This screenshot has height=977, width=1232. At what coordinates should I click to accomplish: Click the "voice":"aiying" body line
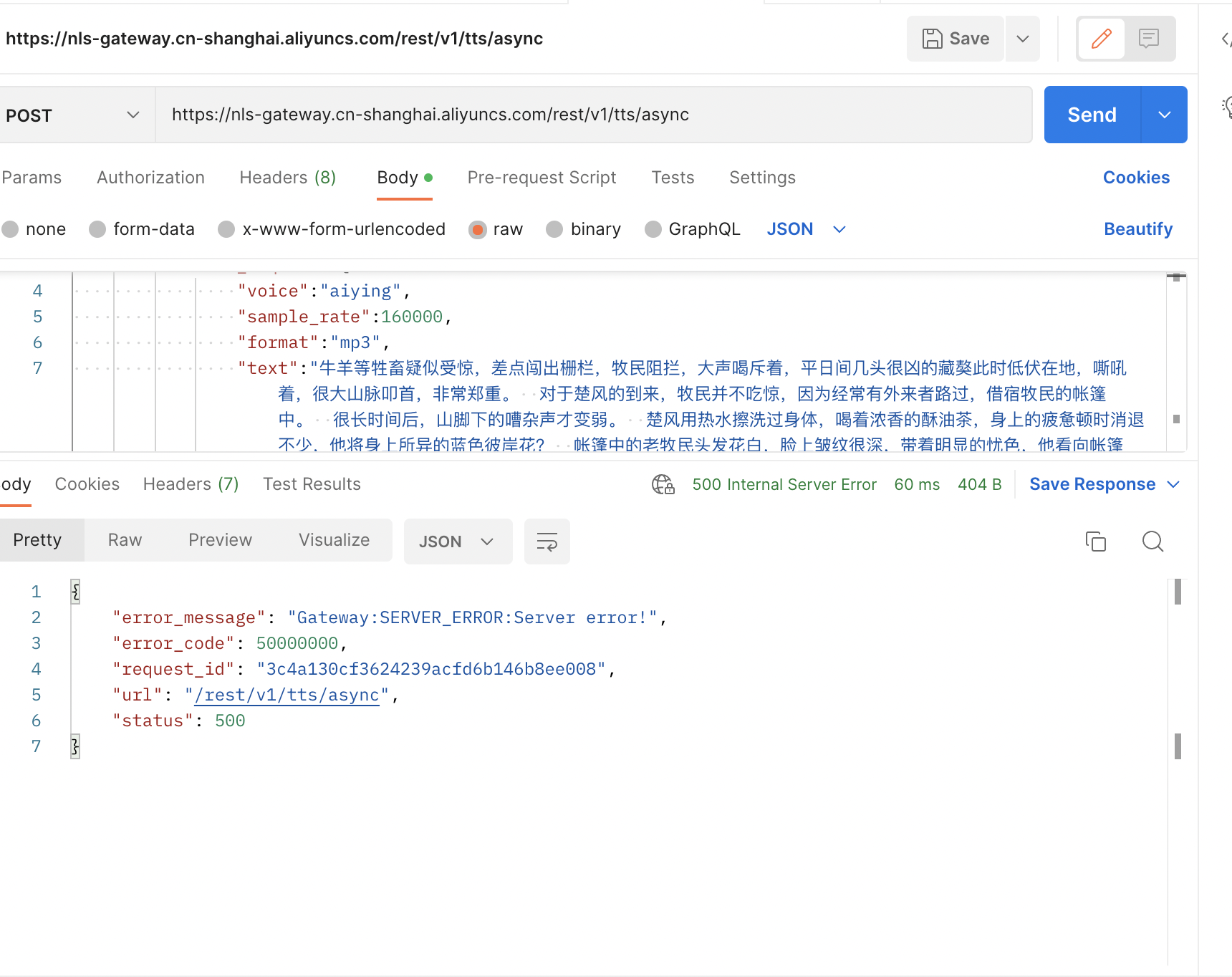tap(324, 292)
